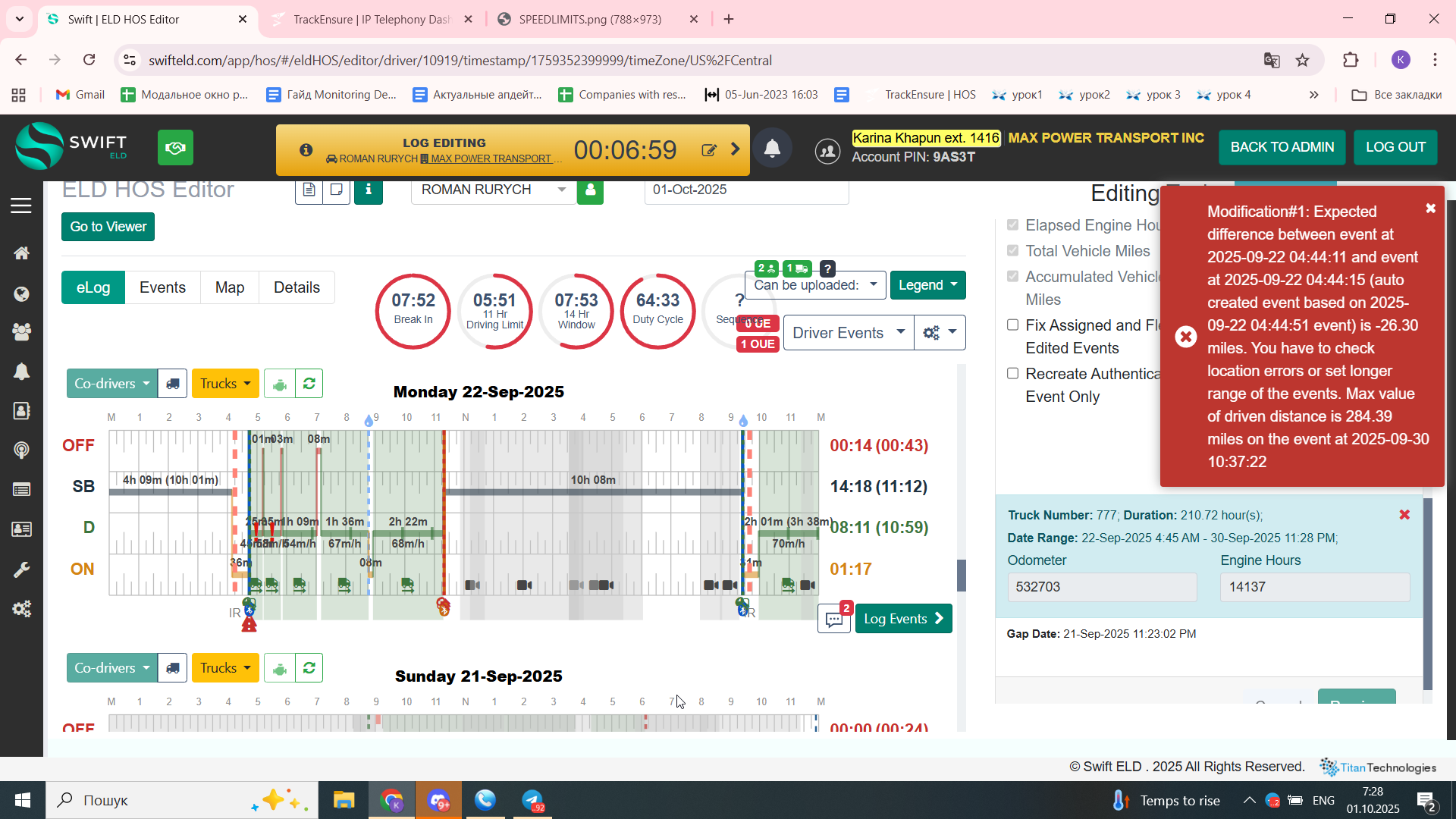The width and height of the screenshot is (1456, 819).
Task: Expand the Co-drivers dropdown for Monday
Action: 111,384
